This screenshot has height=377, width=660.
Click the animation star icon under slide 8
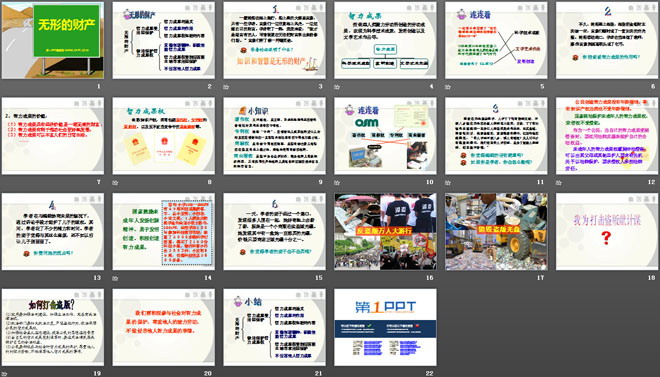point(115,182)
